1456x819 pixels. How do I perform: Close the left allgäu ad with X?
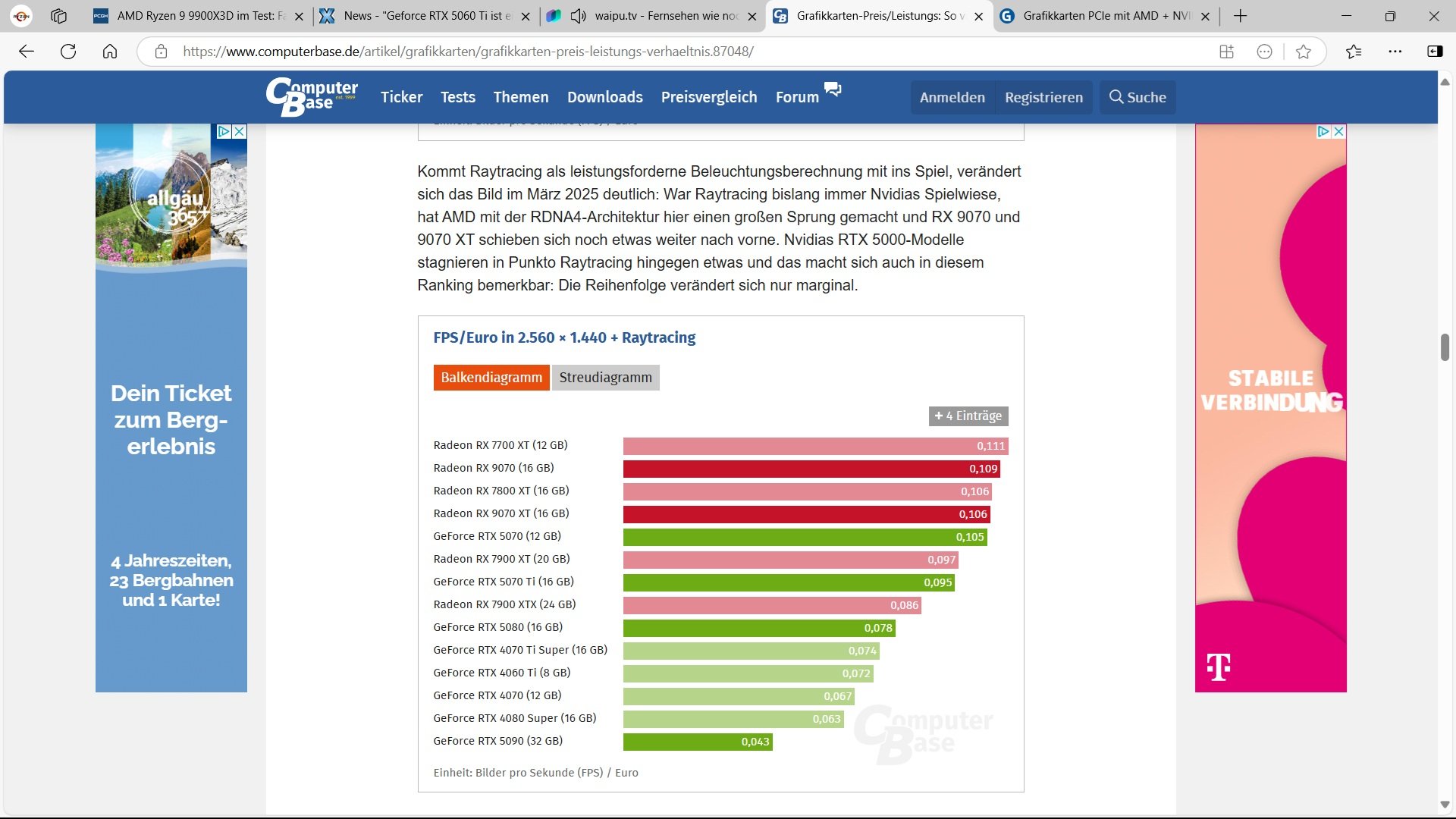click(239, 131)
